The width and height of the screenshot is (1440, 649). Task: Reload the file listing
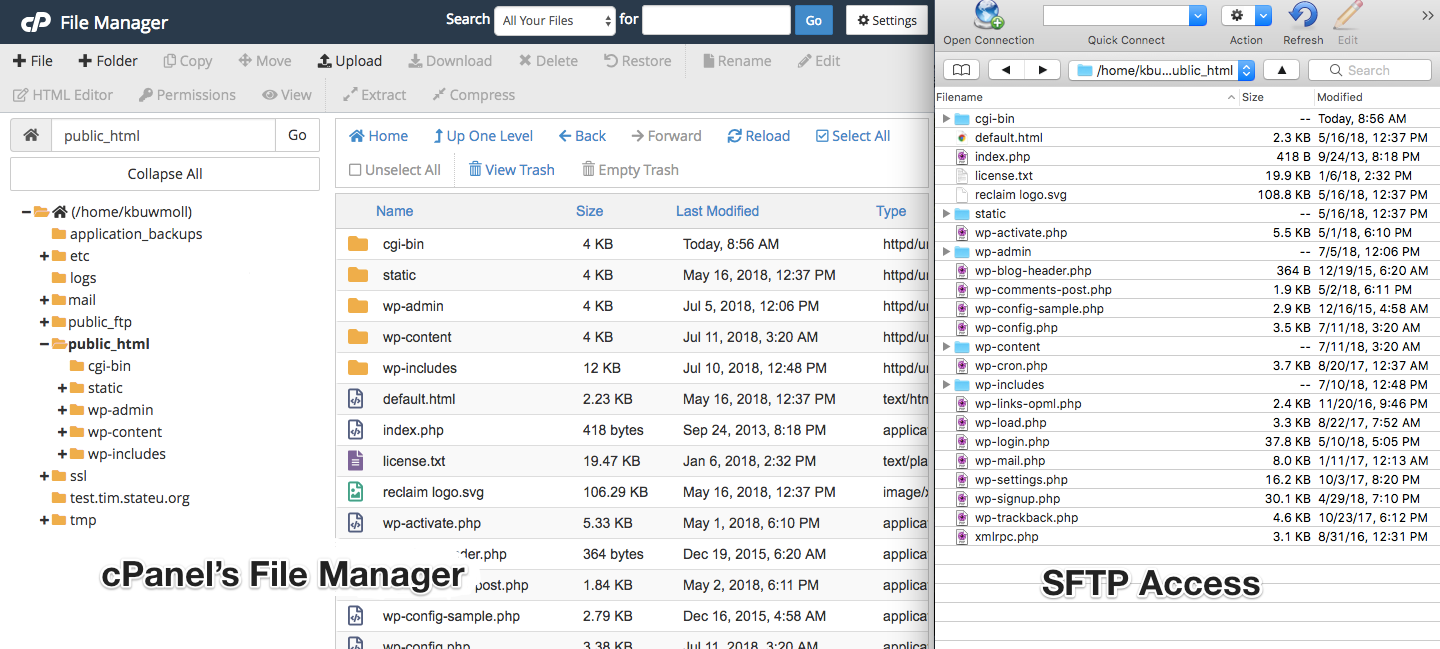click(x=758, y=136)
